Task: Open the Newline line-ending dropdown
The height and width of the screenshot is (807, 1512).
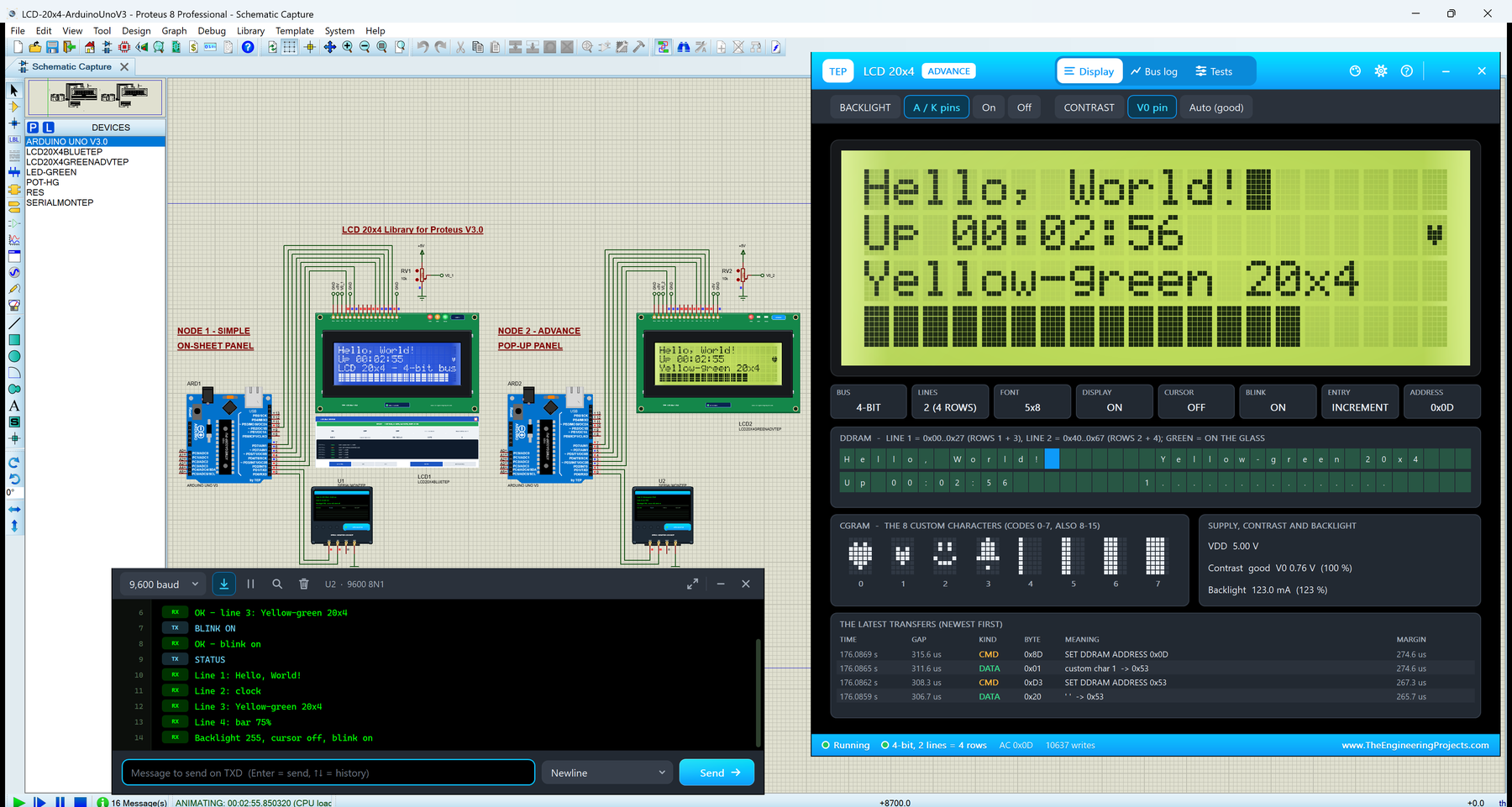Action: pyautogui.click(x=608, y=773)
